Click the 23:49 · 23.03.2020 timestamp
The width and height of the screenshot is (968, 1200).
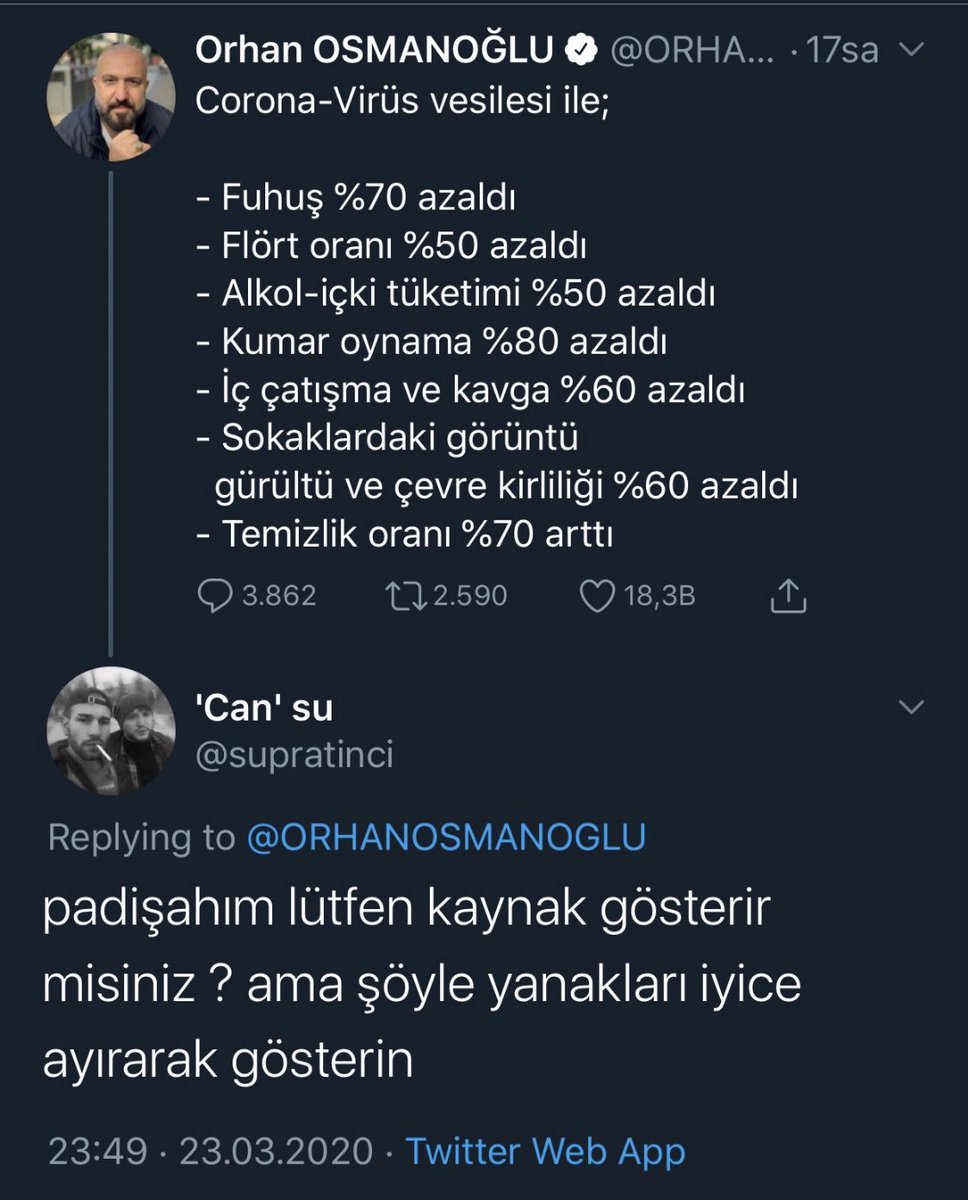[x=210, y=1151]
